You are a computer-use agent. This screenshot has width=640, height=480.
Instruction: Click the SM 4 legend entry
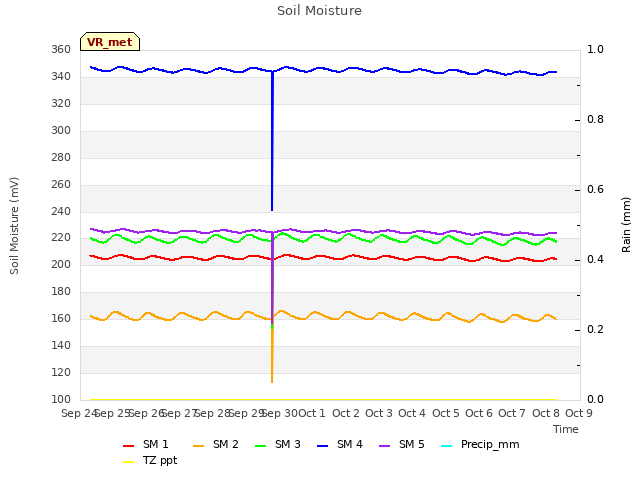(340, 444)
